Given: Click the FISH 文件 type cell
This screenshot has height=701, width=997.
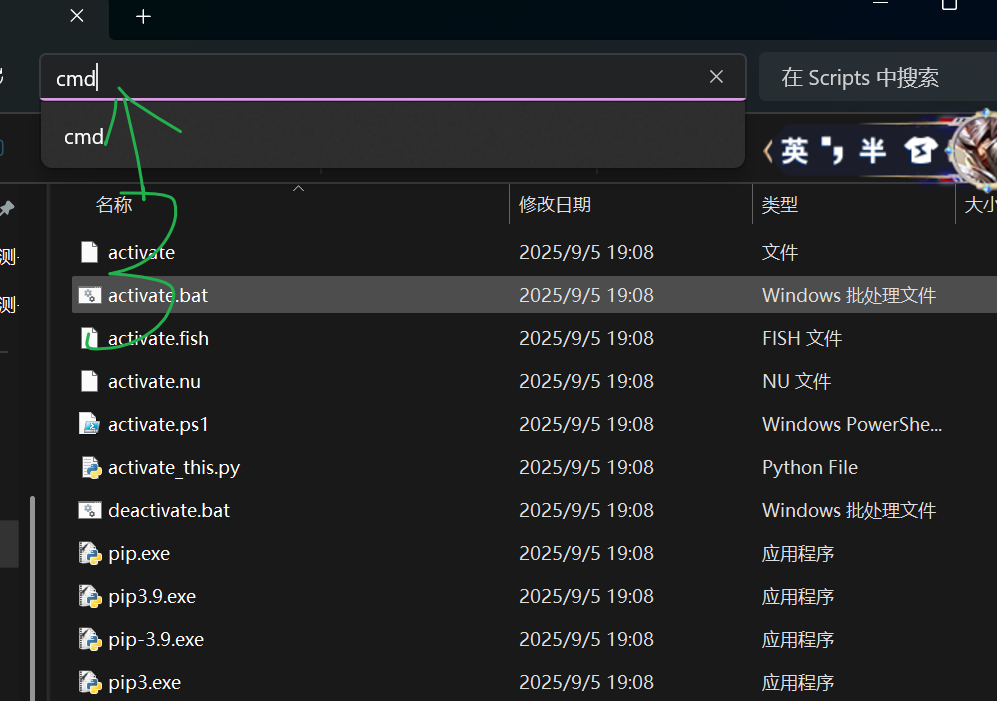Looking at the screenshot, I should pyautogui.click(x=802, y=338).
